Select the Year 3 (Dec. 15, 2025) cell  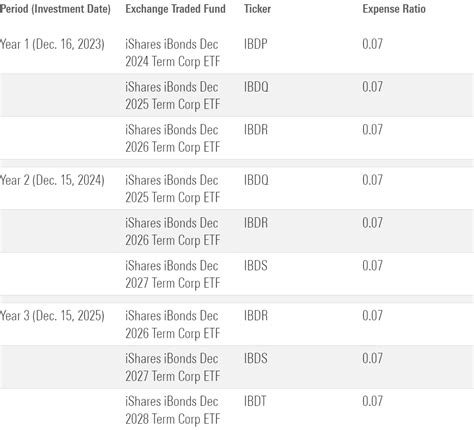[52, 315]
